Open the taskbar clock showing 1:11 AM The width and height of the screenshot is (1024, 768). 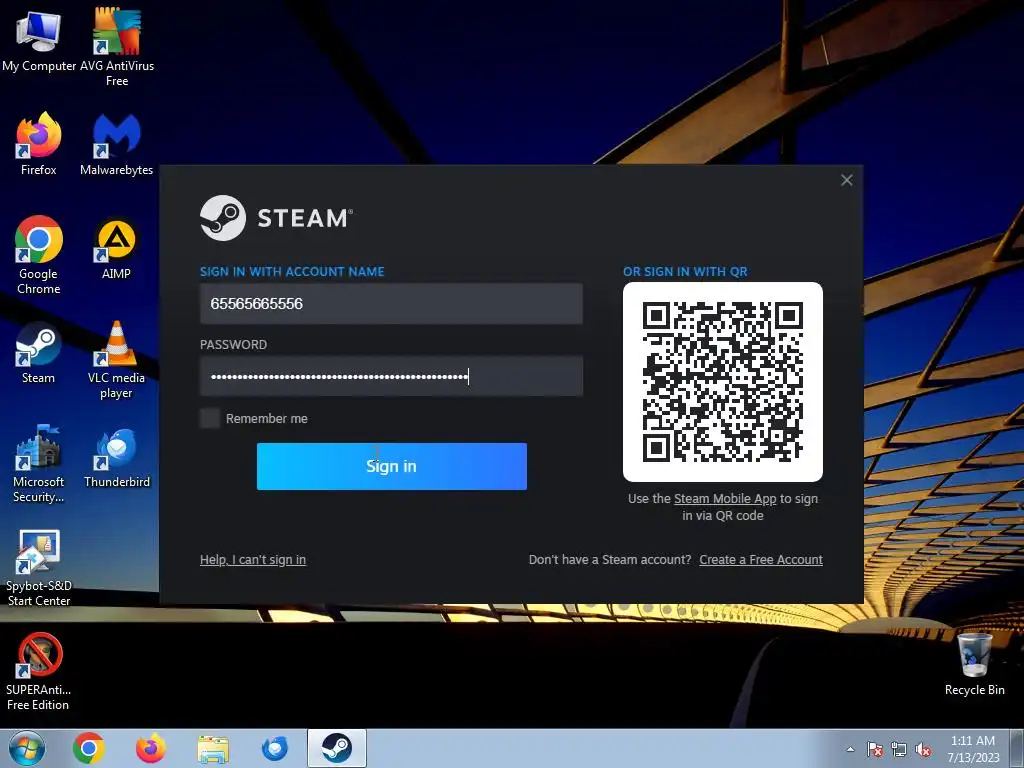pyautogui.click(x=973, y=749)
